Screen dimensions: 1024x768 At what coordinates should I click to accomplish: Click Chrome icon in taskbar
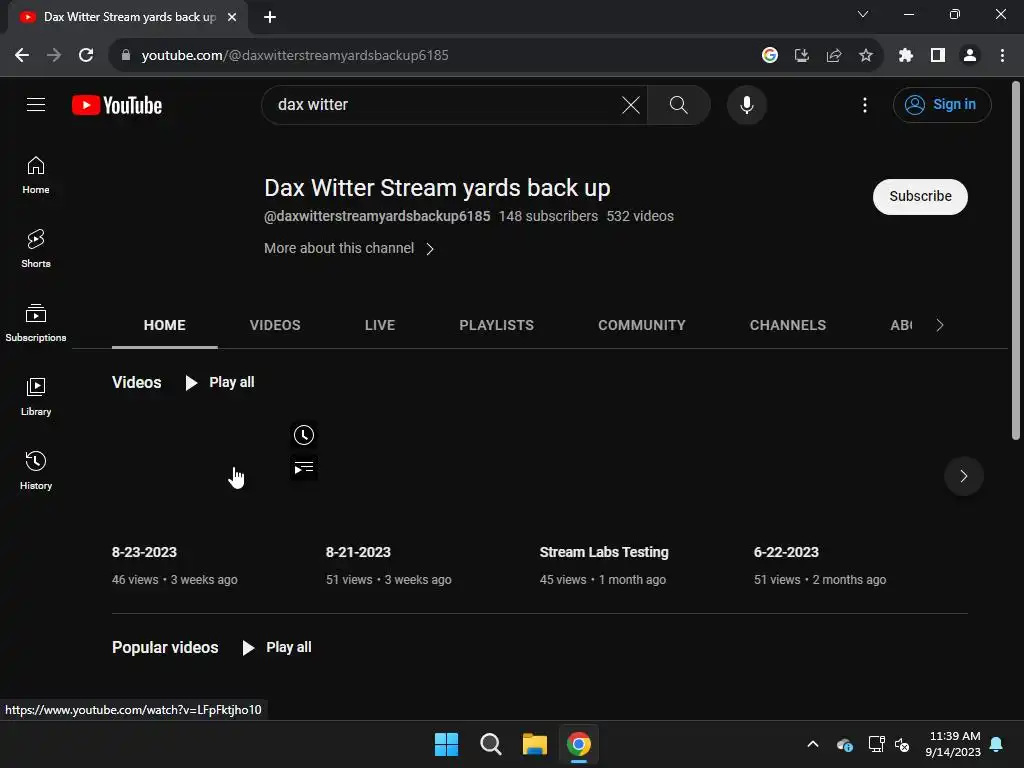[579, 744]
